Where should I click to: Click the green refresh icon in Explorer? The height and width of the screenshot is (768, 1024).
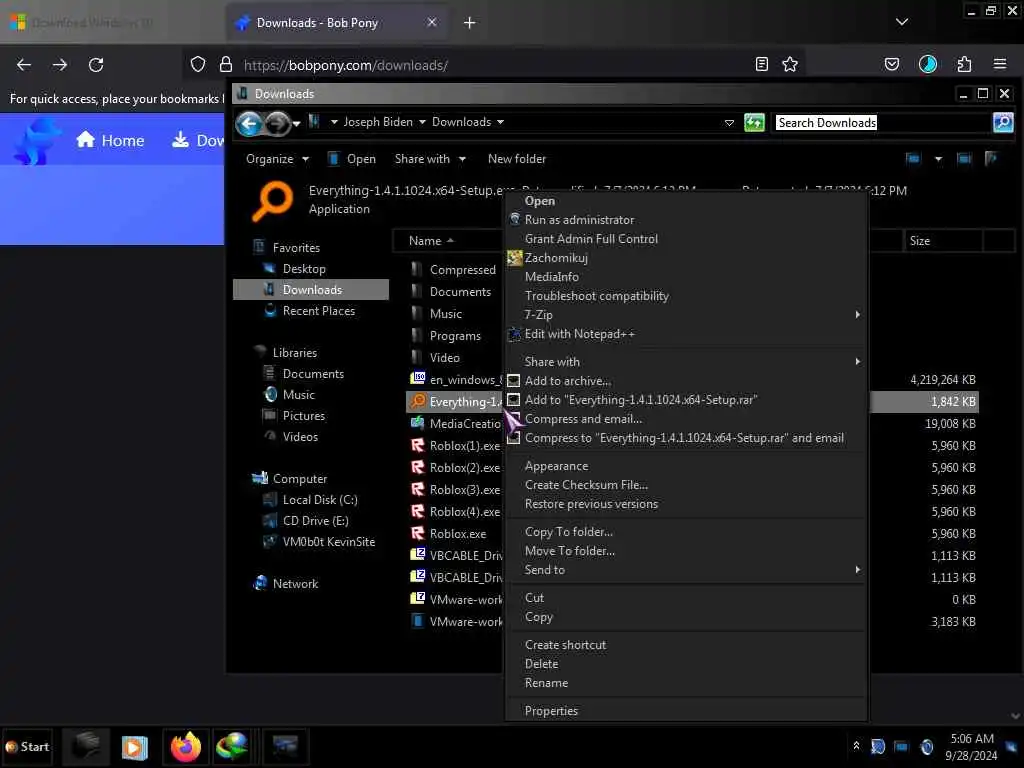(754, 122)
